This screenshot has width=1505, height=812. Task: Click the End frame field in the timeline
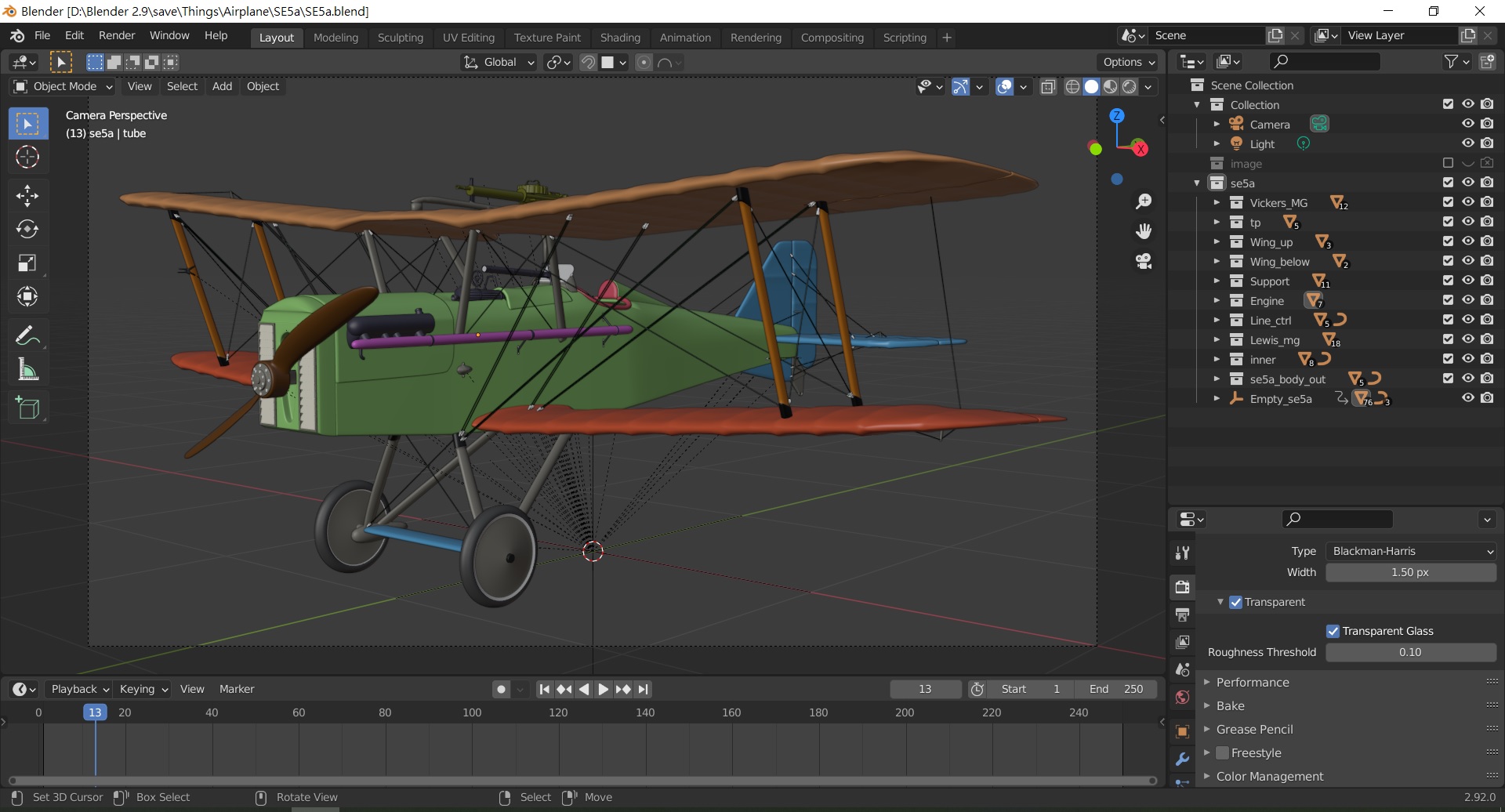1115,689
